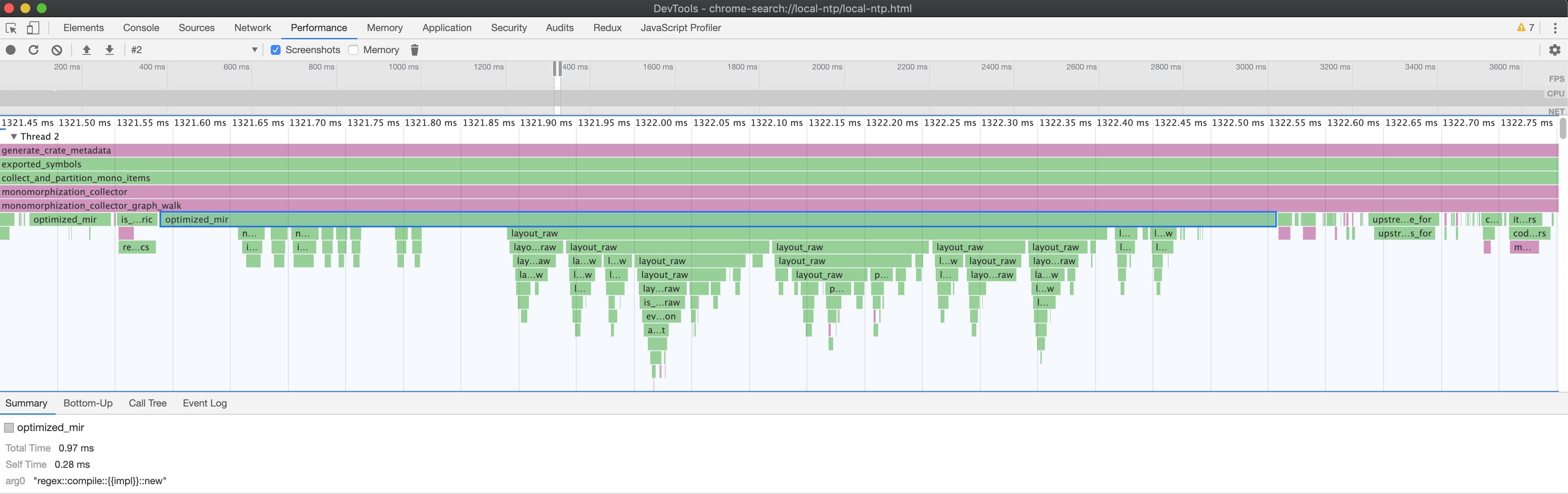This screenshot has width=1568, height=494.
Task: Open capture settings gear icon
Action: [x=1554, y=50]
